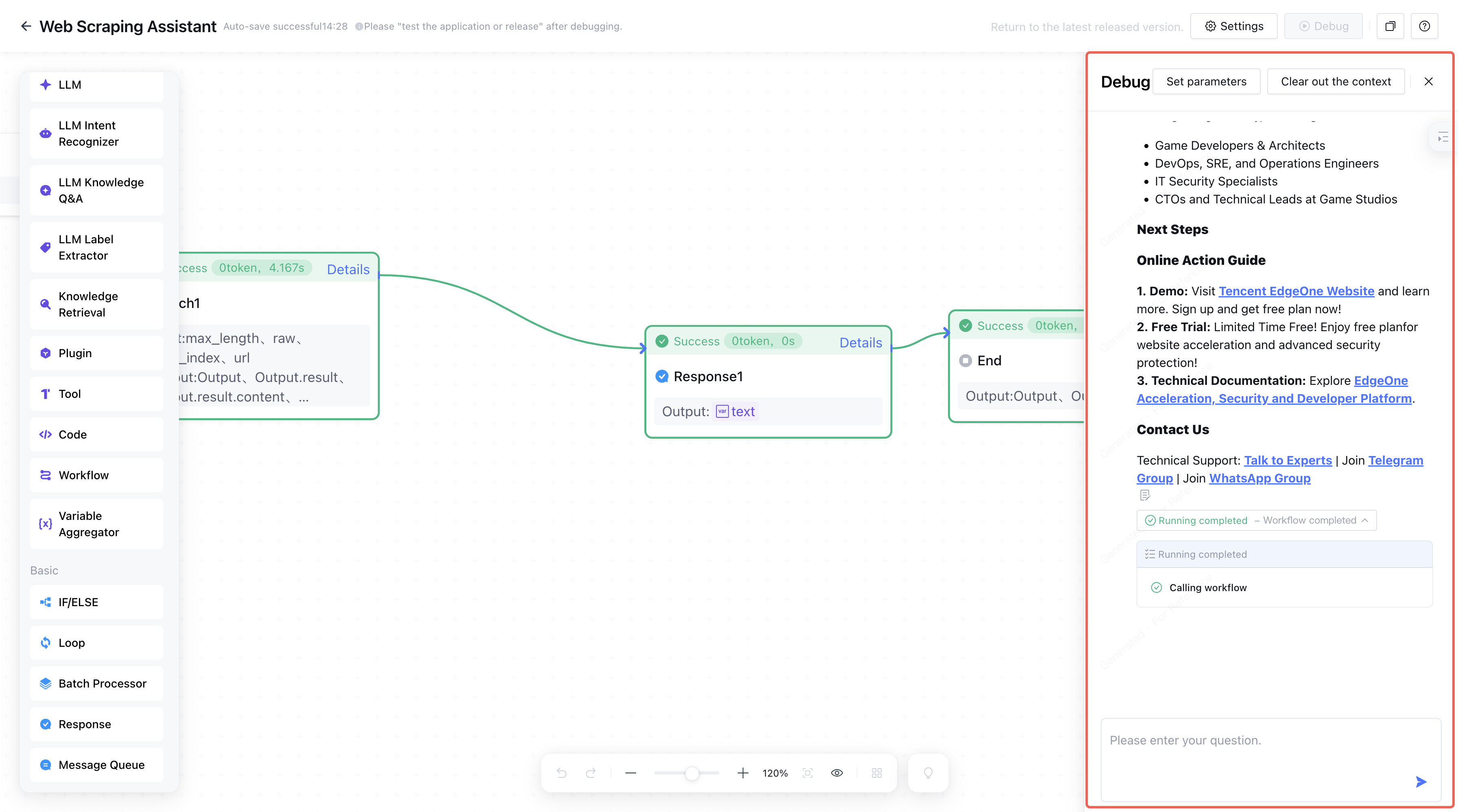Screen dimensions: 1458x812
Task: Click the lightbulb icon at canvas bottom
Action: coord(928,773)
